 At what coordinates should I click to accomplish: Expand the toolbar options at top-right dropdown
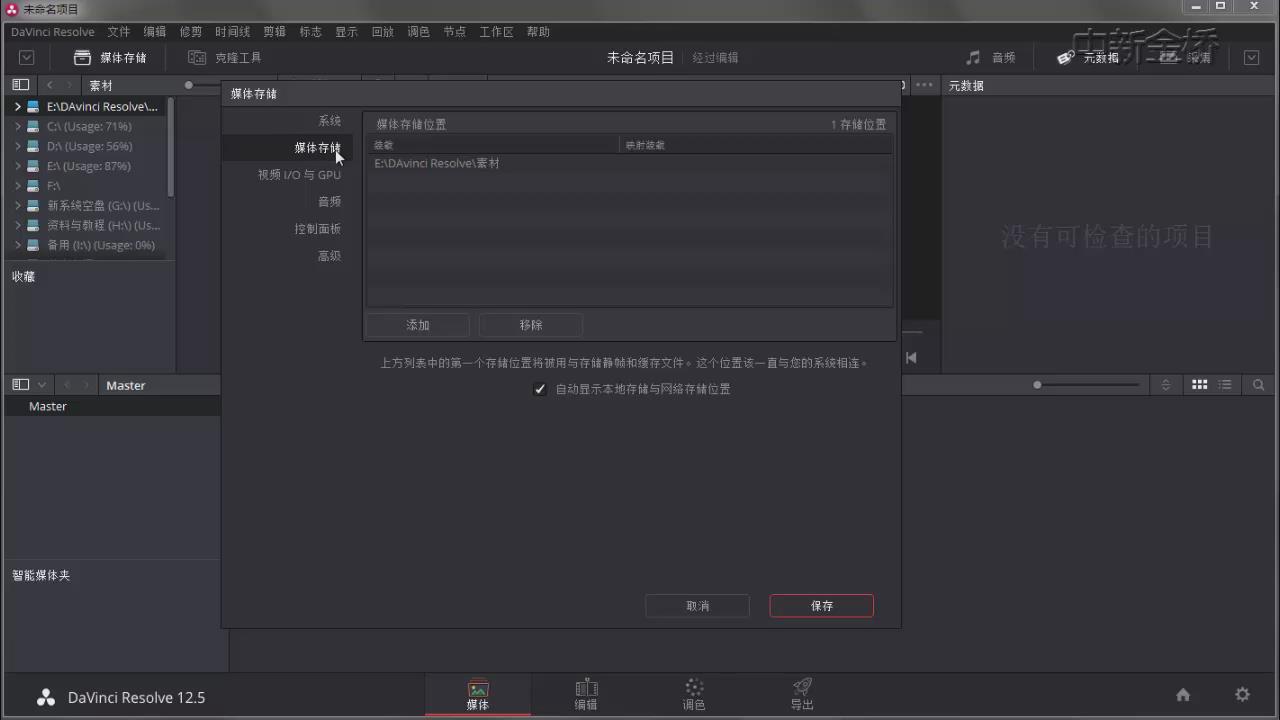coord(1251,58)
